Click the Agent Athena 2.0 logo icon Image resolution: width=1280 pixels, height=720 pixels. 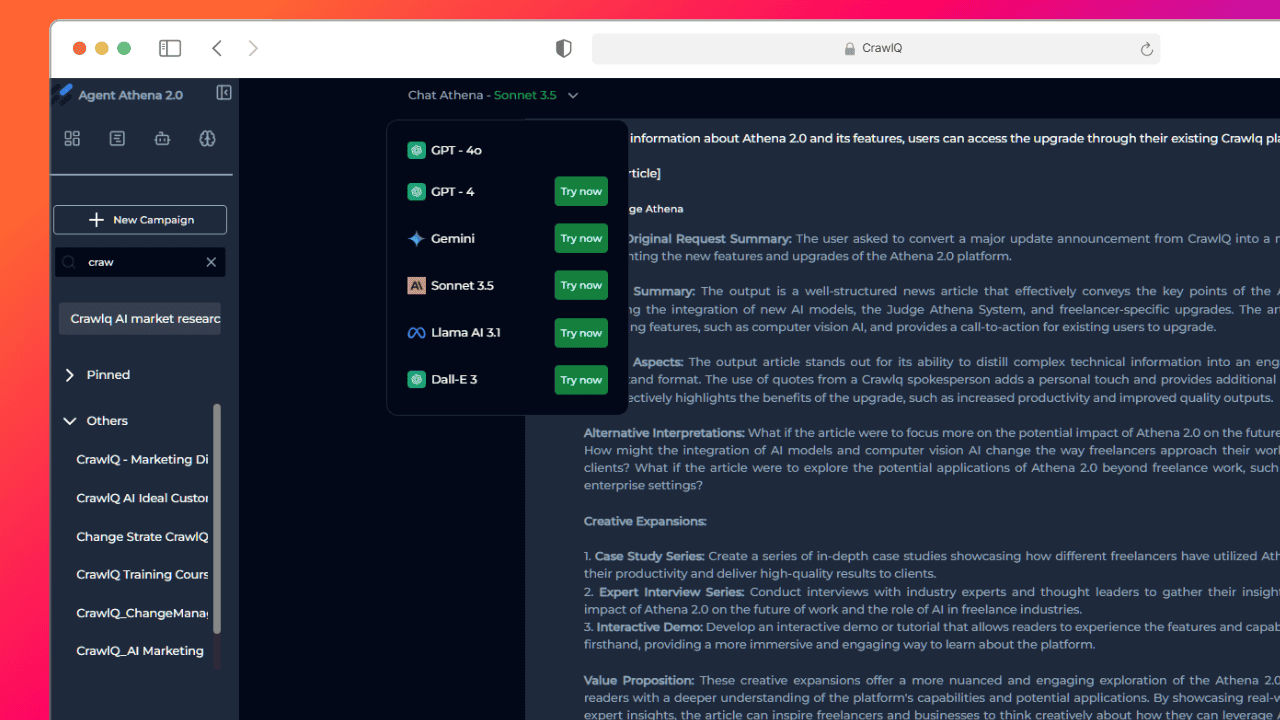point(64,94)
